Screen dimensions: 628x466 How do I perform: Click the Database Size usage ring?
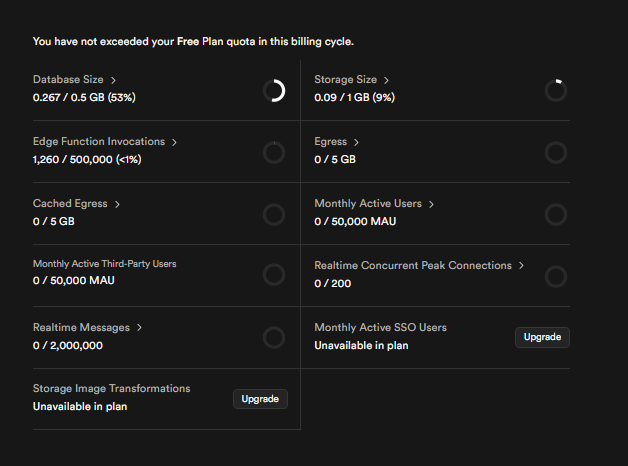274,91
